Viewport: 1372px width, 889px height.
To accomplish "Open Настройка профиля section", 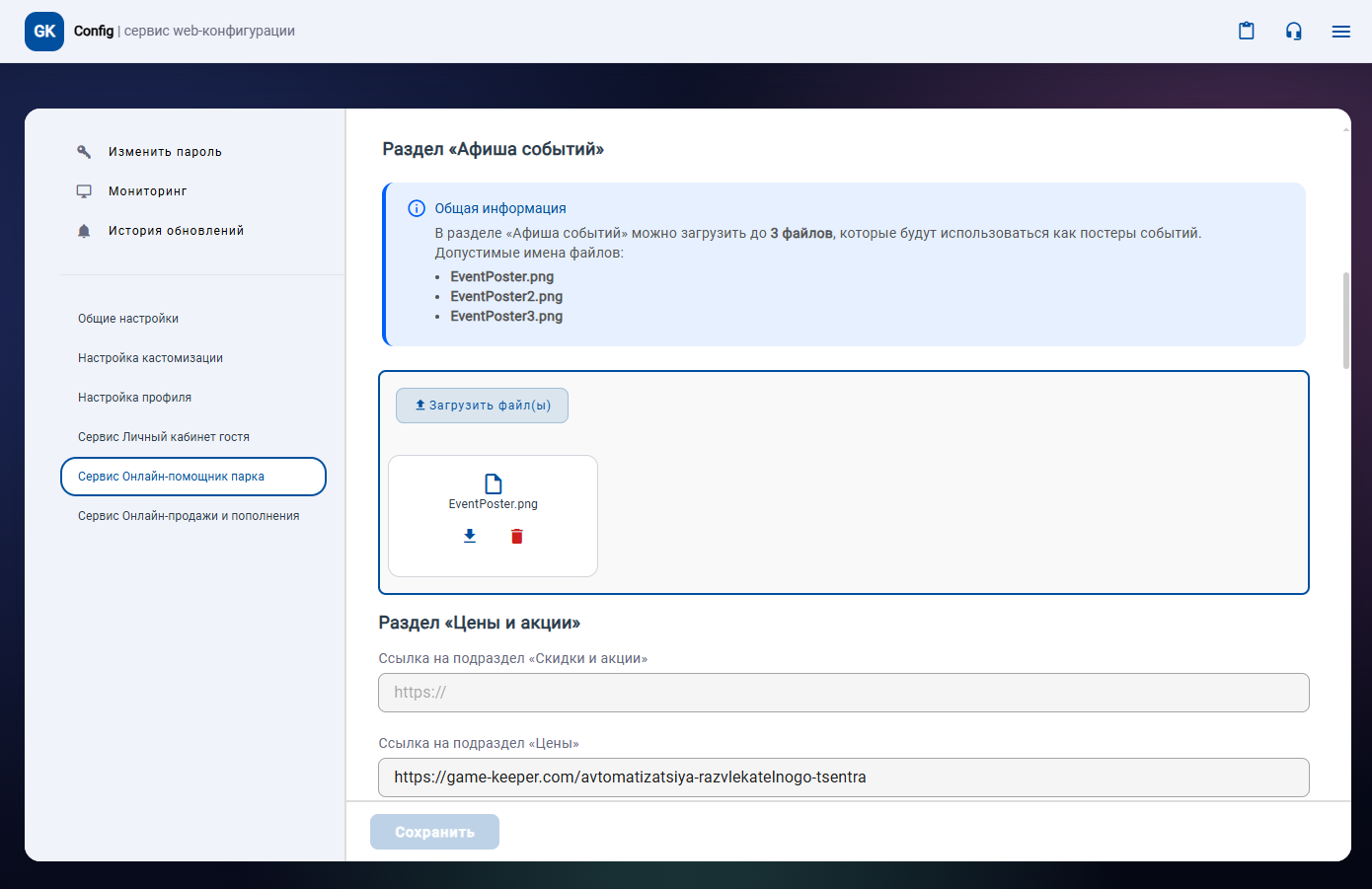I will (134, 398).
